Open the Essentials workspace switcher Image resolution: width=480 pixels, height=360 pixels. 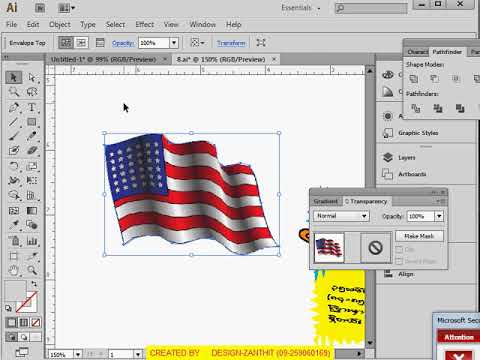click(300, 8)
